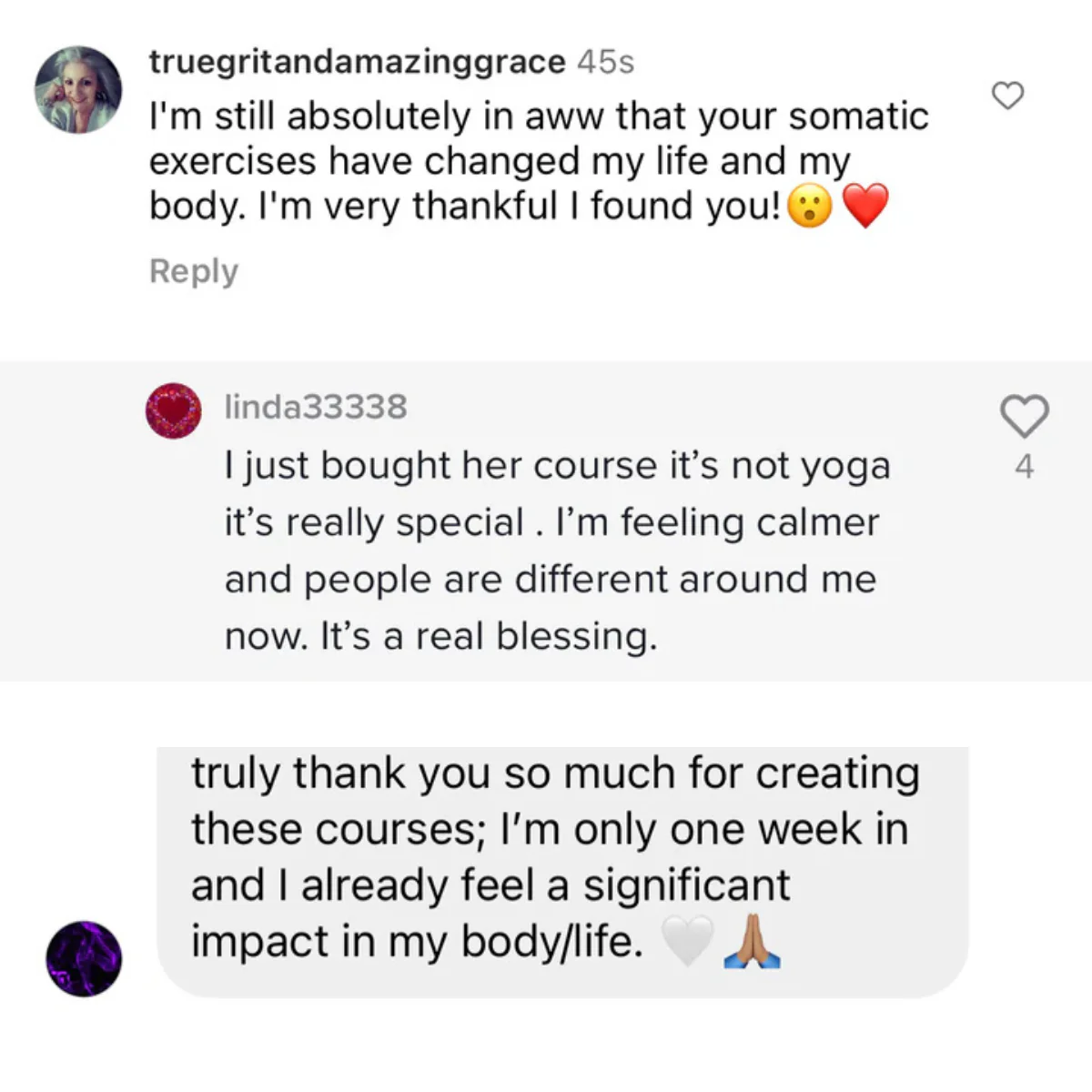Screen dimensions: 1092x1092
Task: Open the truegritandamazinggrace username link
Action: (x=357, y=62)
